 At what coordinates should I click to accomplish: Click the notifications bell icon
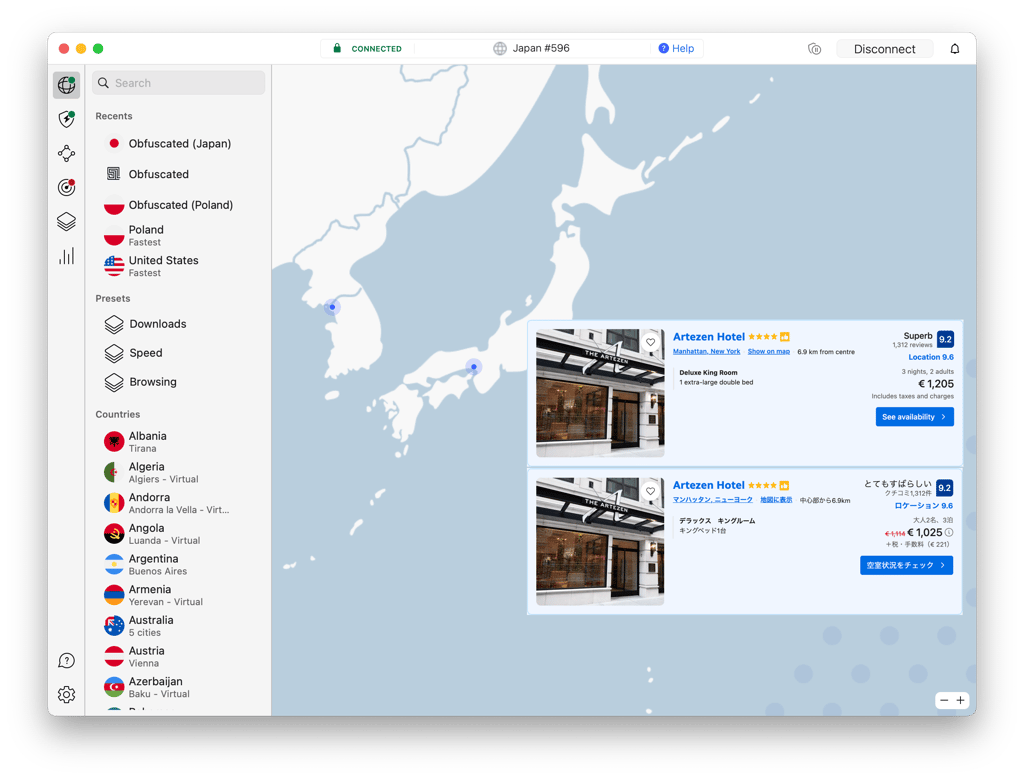955,49
